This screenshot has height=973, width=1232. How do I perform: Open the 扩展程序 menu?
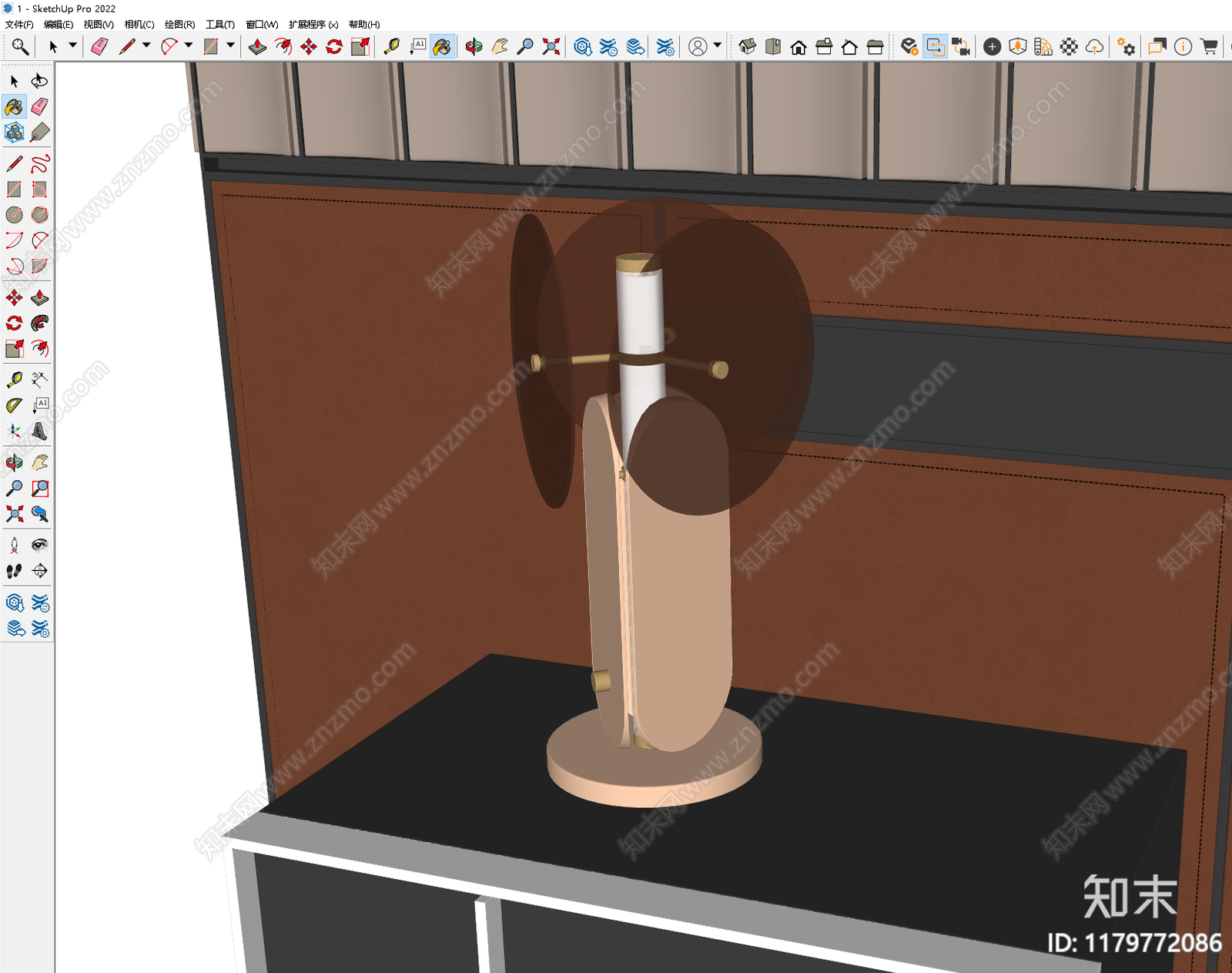pos(313,25)
